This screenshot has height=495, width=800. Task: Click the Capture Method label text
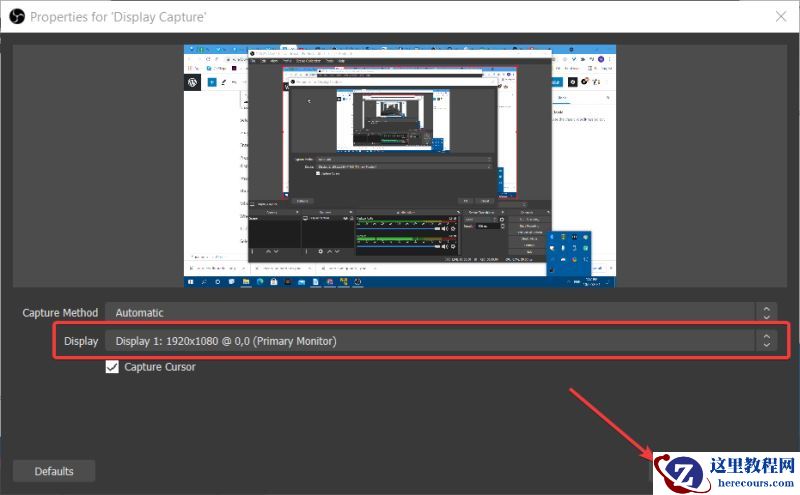click(60, 313)
